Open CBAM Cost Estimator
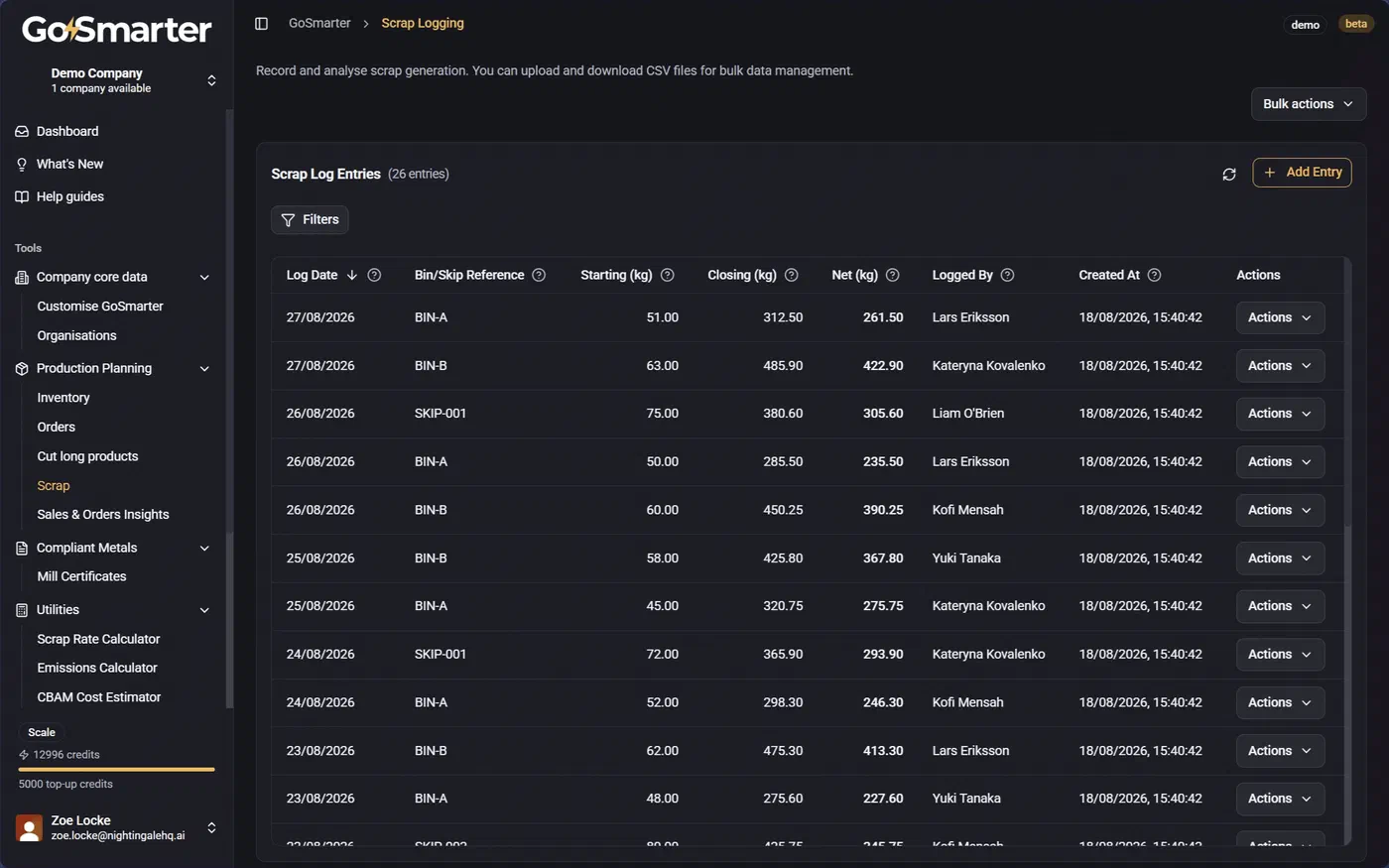Screen dimensions: 1389x868 pyautogui.click(x=99, y=697)
